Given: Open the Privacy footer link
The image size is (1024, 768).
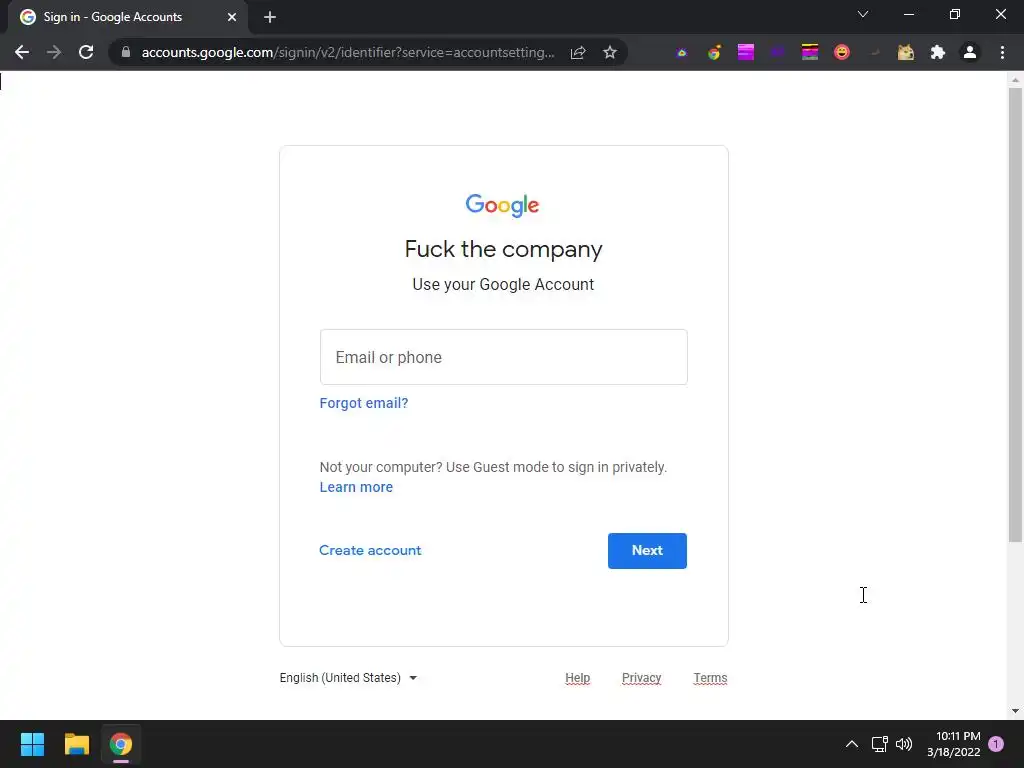Looking at the screenshot, I should [641, 678].
